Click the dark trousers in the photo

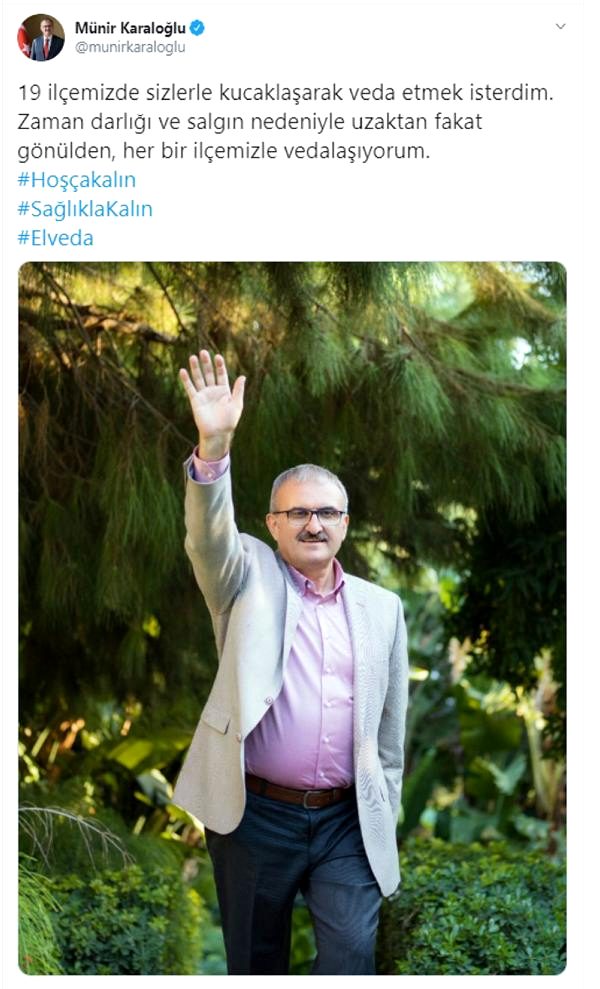point(293,883)
